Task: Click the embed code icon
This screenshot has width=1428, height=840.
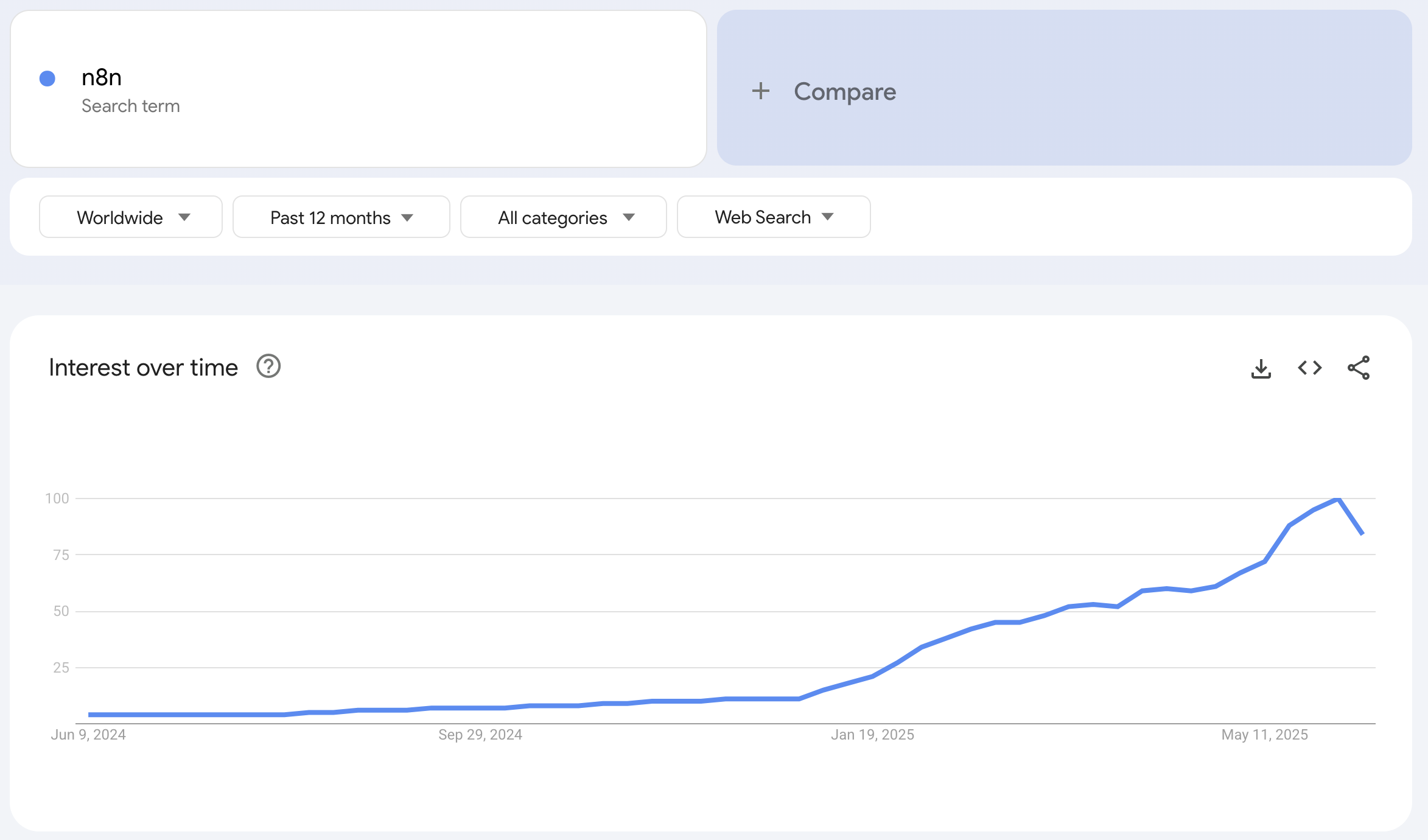Action: click(x=1309, y=368)
